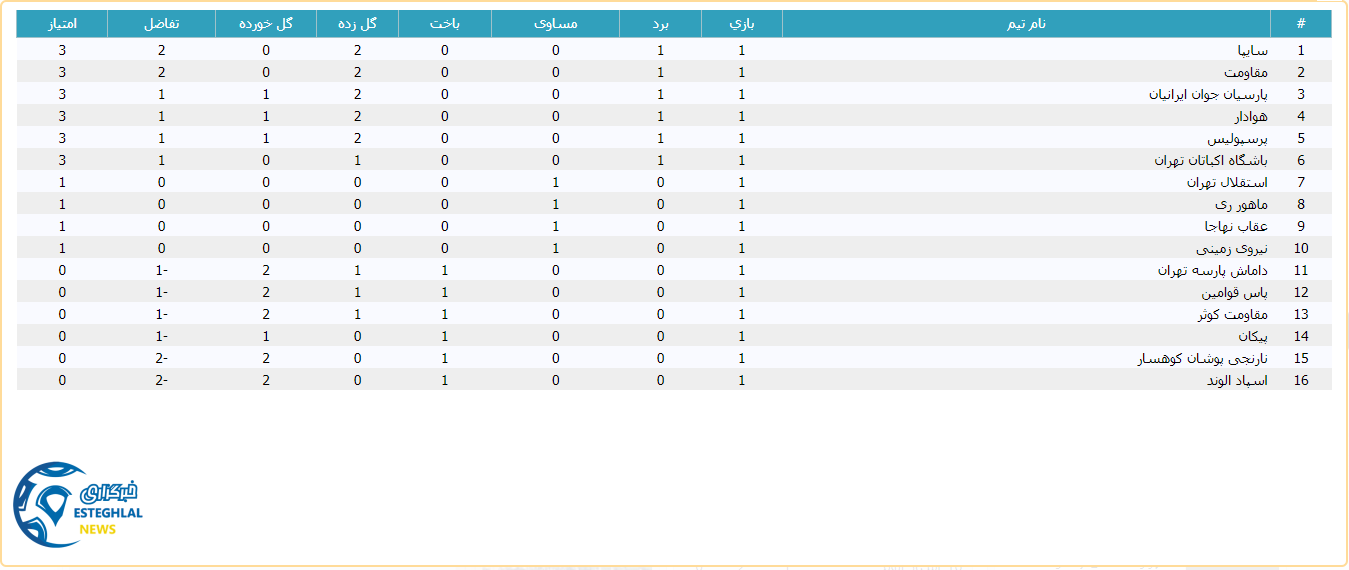Viewport: 1349px width, 570px height.
Task: Select the باخت (losses) column header
Action: 445,23
